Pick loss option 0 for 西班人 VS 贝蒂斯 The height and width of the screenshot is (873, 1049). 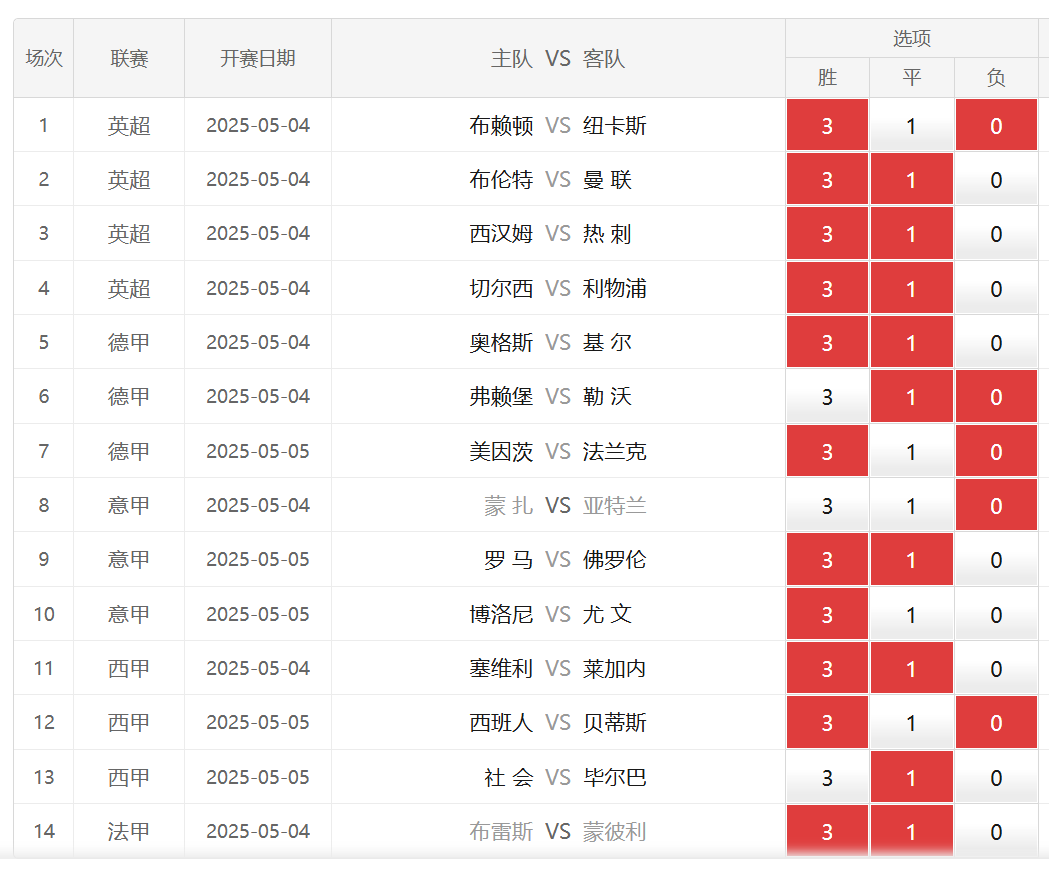pyautogui.click(x=996, y=722)
